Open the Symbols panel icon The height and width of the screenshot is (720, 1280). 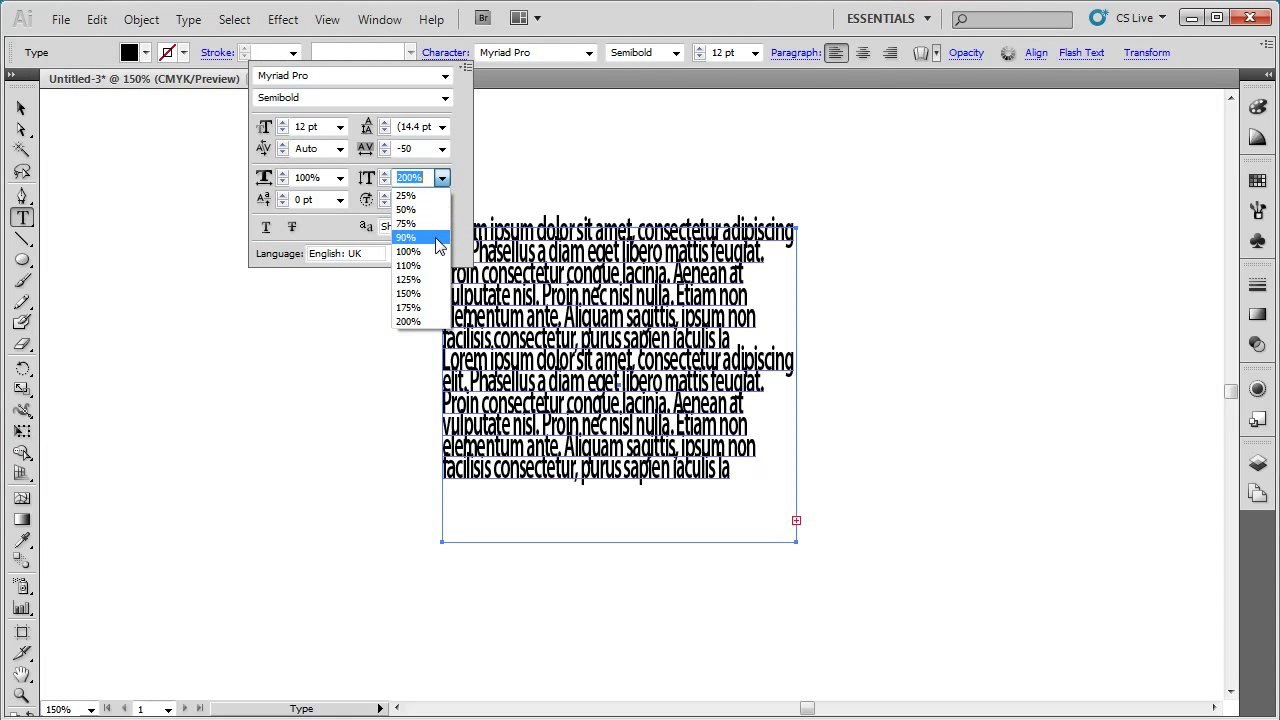coord(1258,241)
